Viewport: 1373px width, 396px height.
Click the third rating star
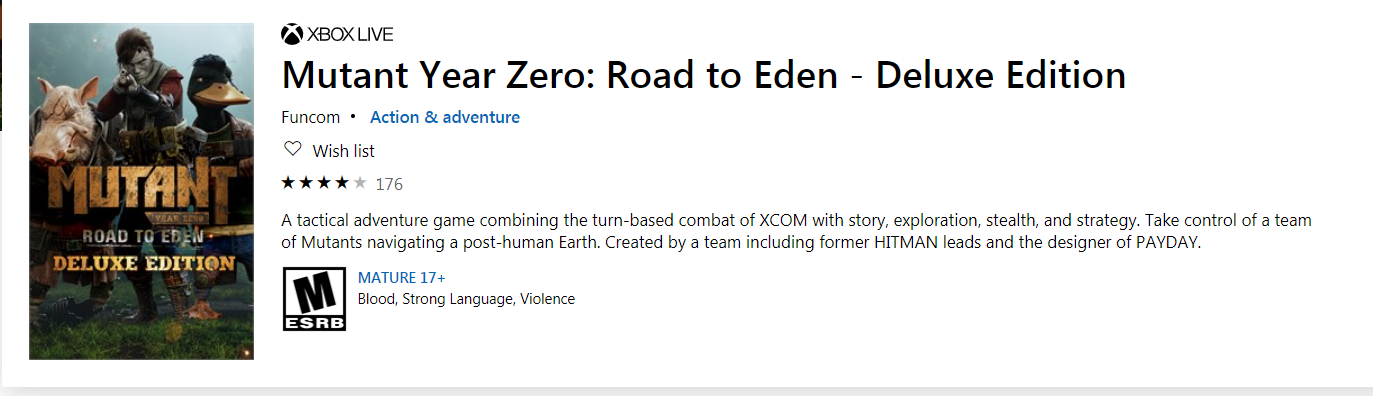325,183
